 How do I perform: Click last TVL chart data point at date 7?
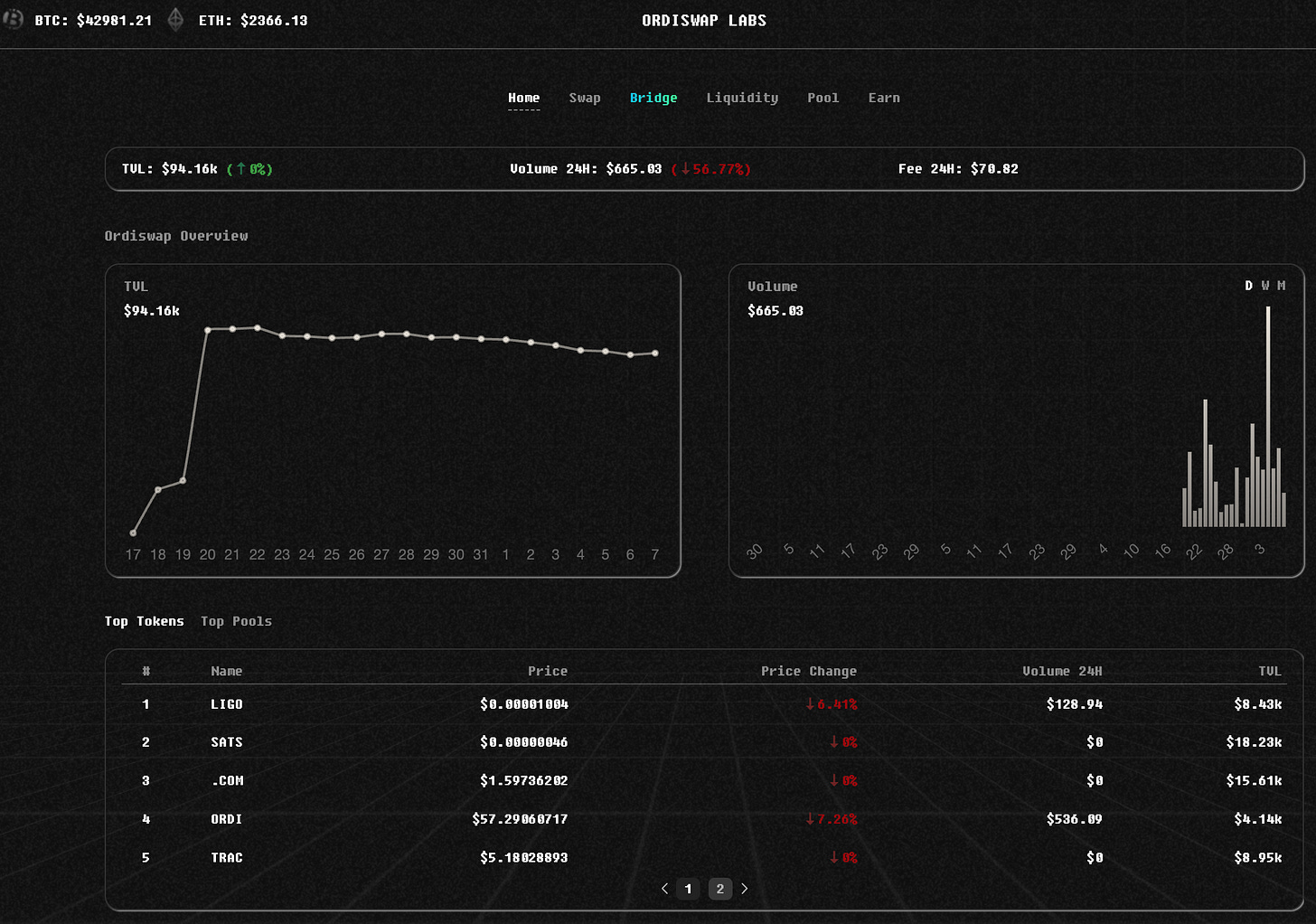click(x=655, y=354)
